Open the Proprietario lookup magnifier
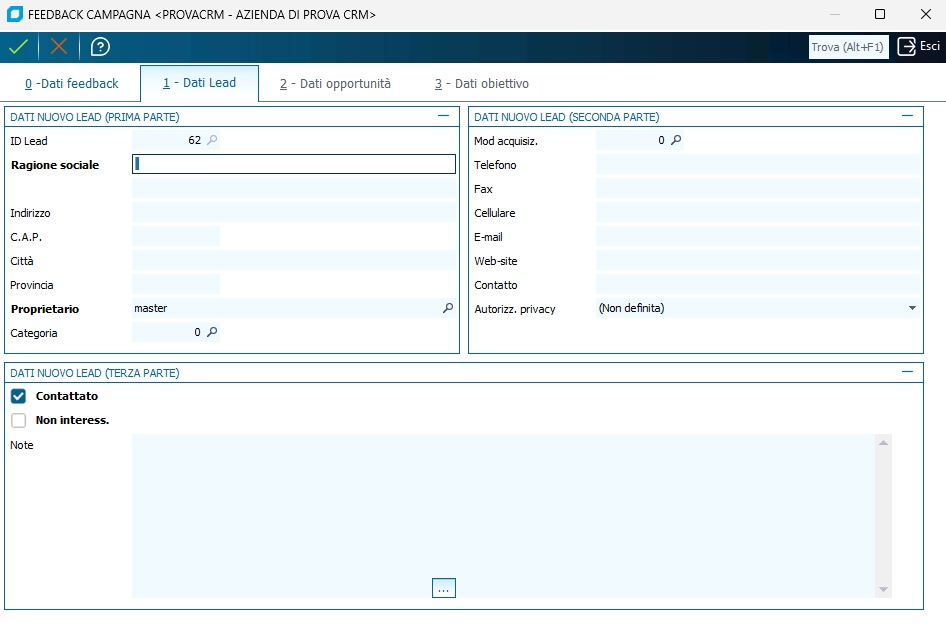The image size is (946, 625). [448, 308]
